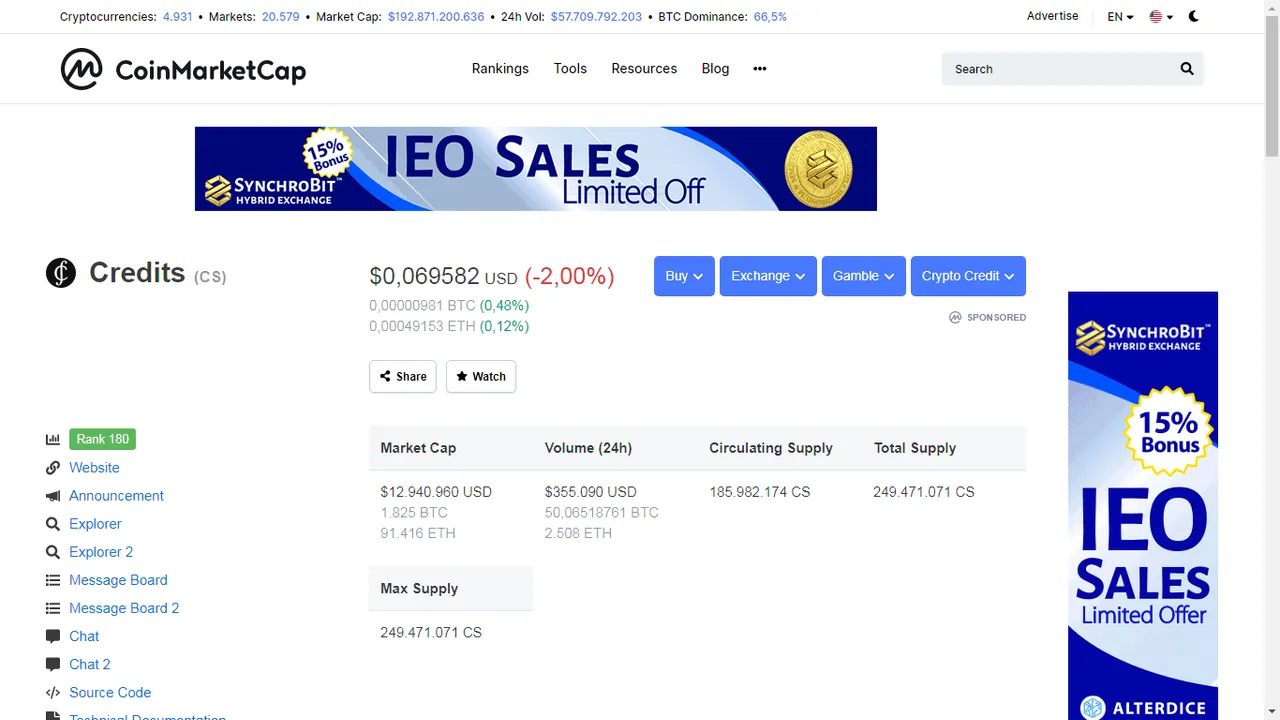This screenshot has width=1280, height=720.
Task: Click the 24h Vol value $57.709.792.203
Action: coord(597,17)
